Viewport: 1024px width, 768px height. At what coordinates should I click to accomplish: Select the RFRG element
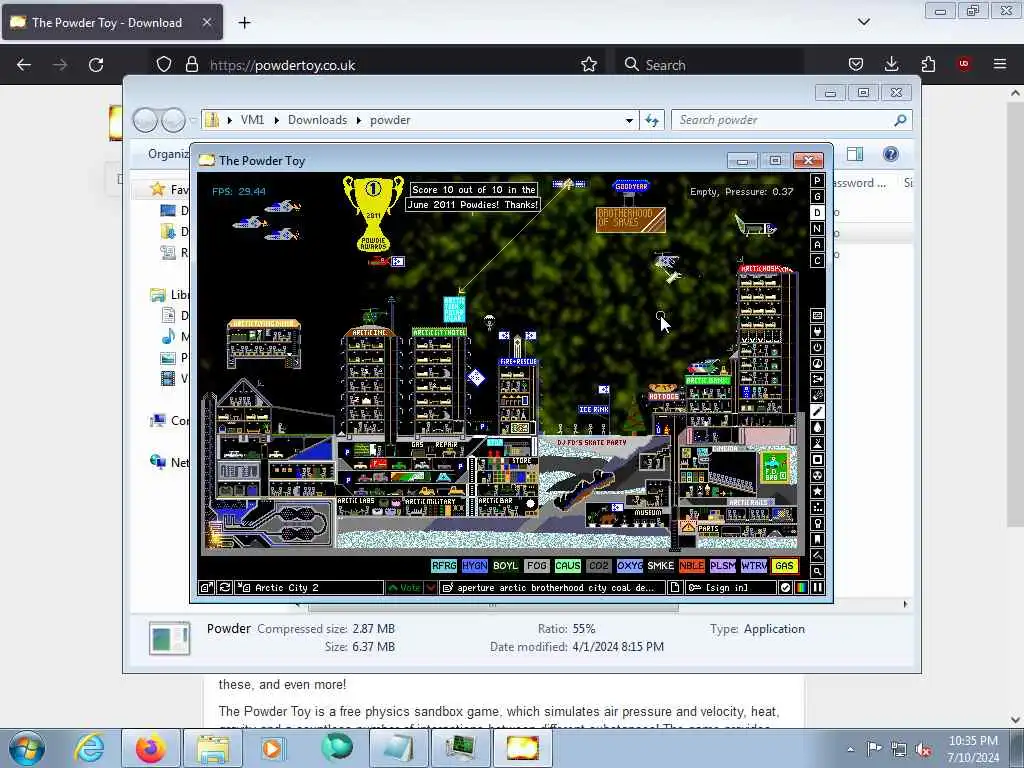tap(444, 566)
